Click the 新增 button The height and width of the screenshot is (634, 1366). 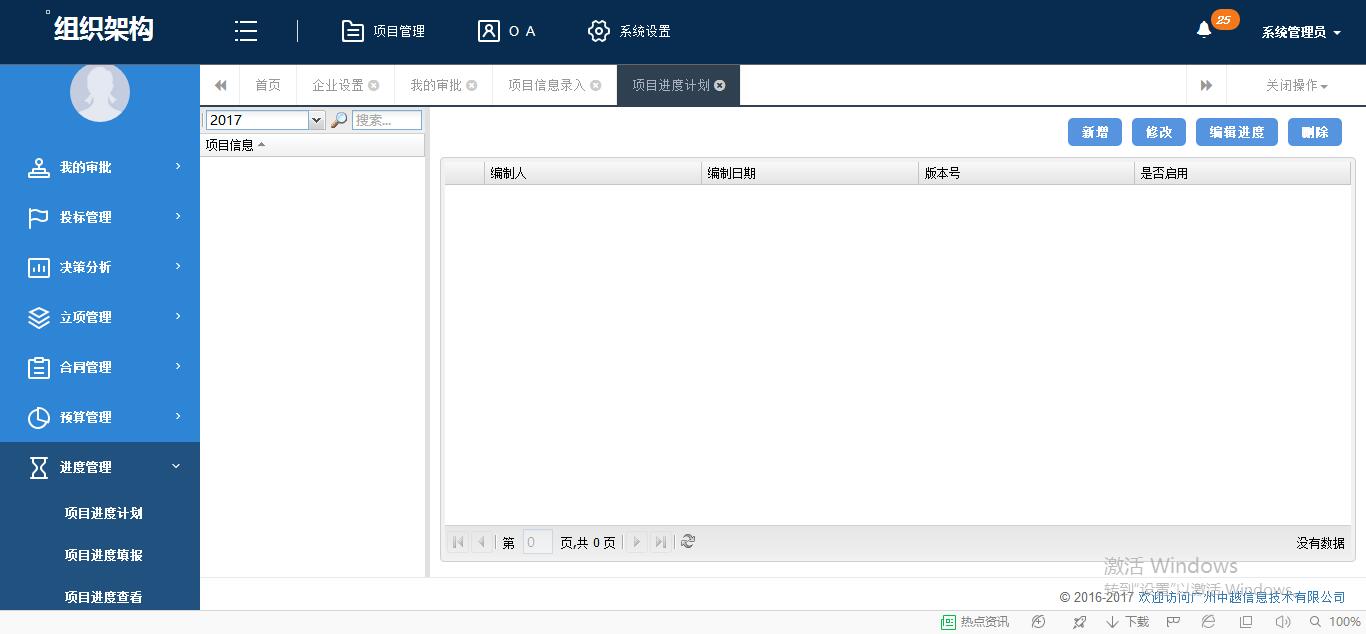[1095, 132]
